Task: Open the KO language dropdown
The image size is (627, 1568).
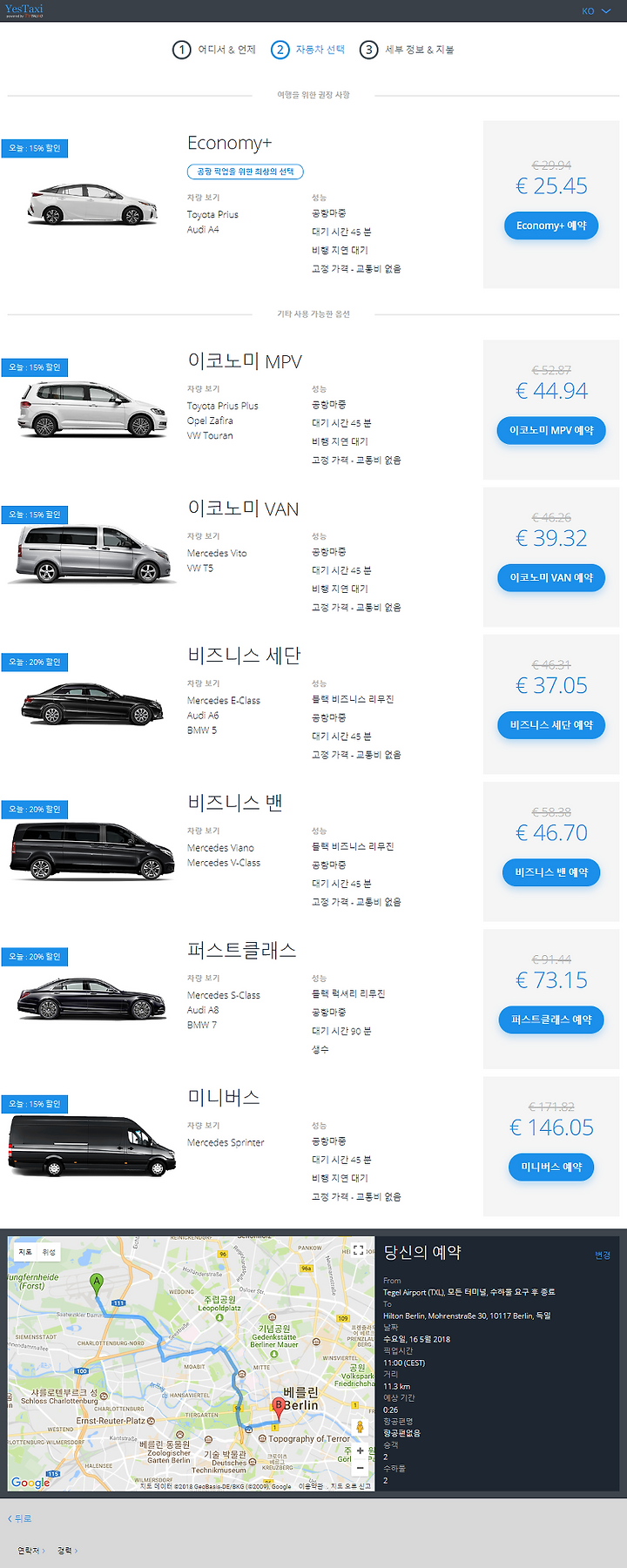Action: pos(597,11)
